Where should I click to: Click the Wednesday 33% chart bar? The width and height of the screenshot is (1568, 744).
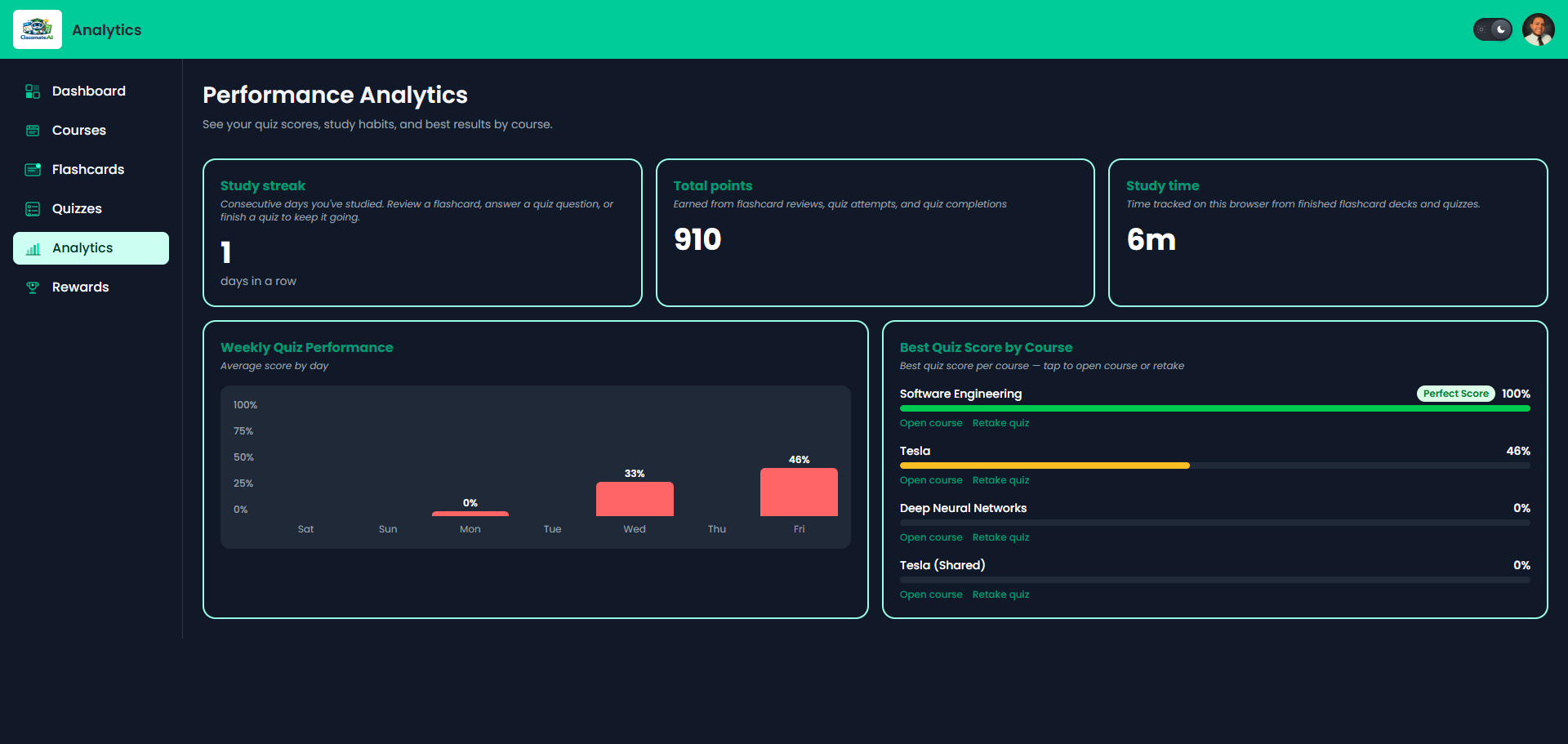[x=635, y=499]
